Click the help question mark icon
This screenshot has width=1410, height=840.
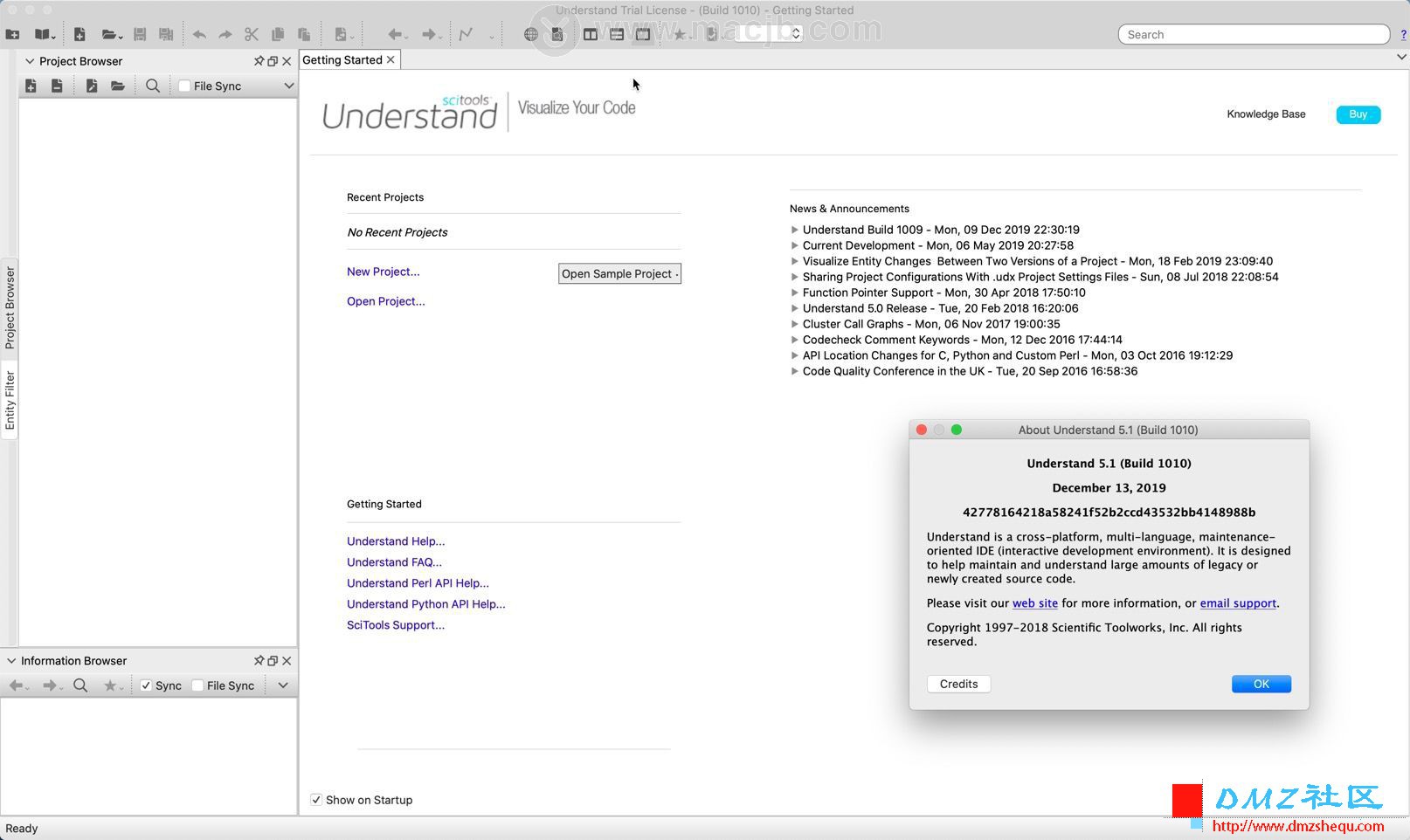pos(1403,35)
